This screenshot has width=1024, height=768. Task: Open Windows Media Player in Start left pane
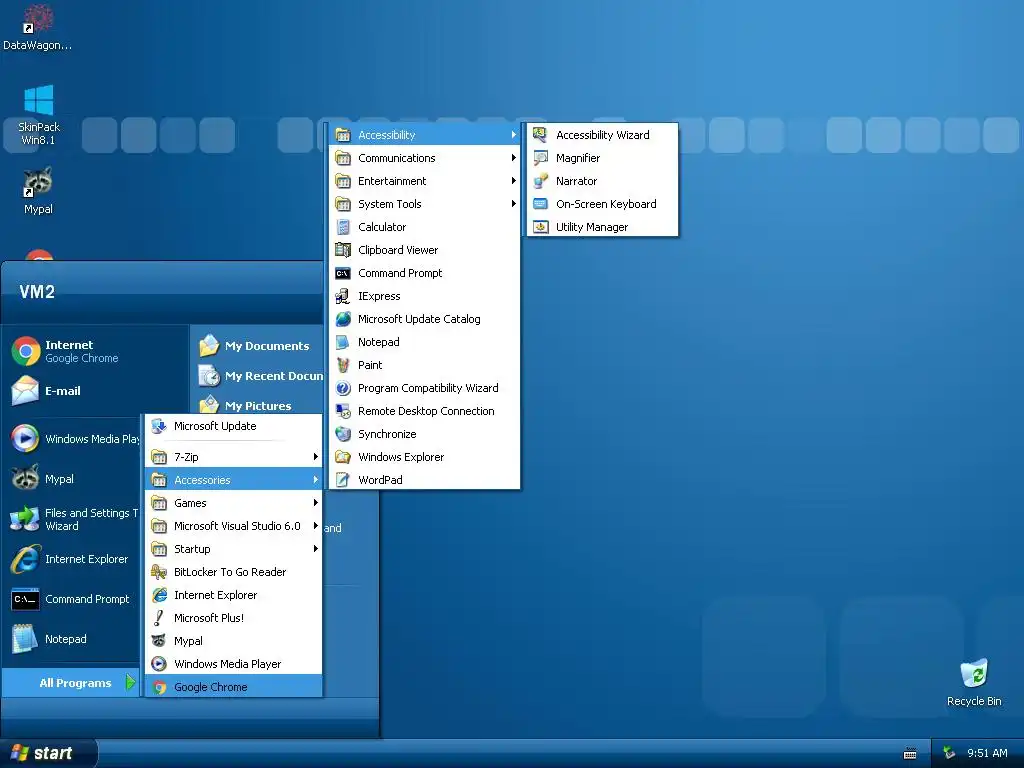click(73, 439)
